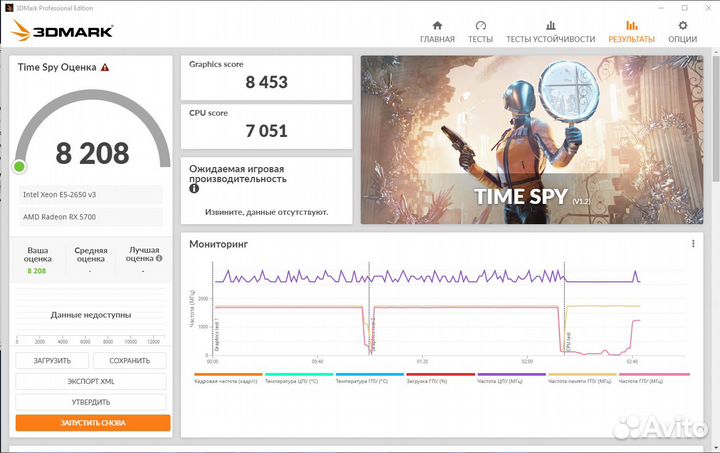This screenshot has width=720, height=453.
Task: Click green Ваша оценка value 8 208
Action: 37,271
